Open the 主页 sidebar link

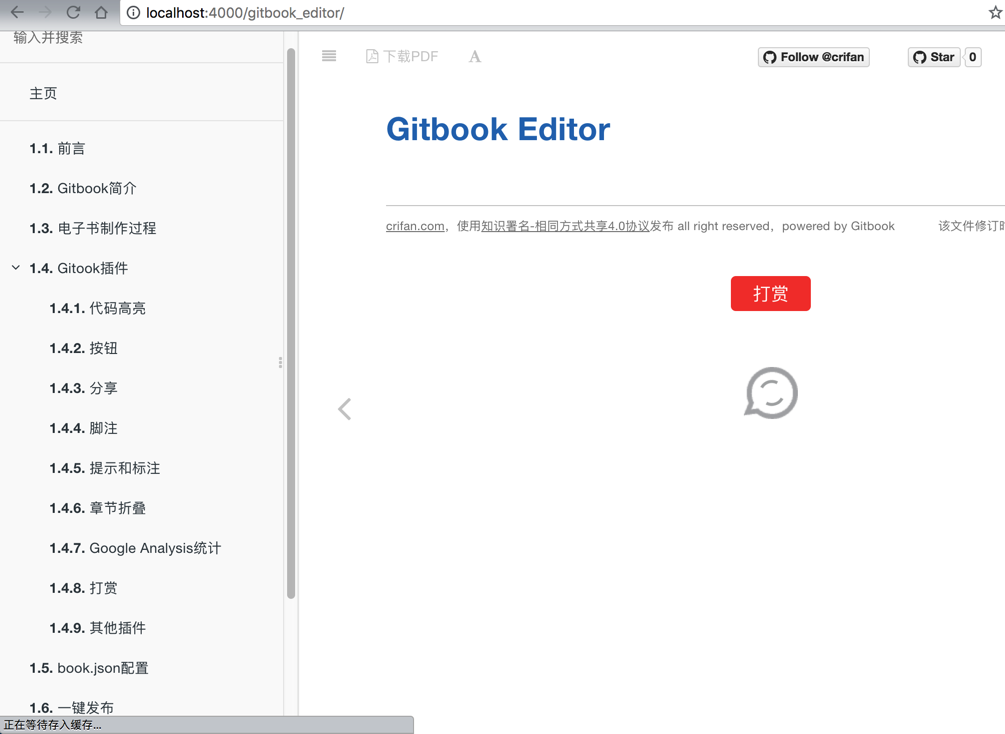[x=43, y=94]
